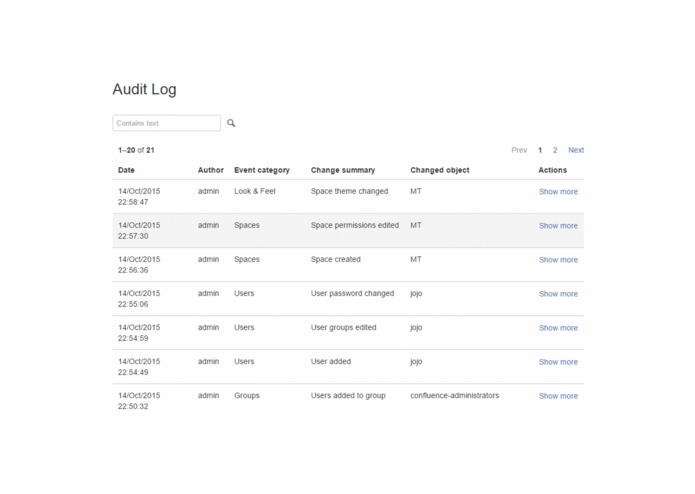Show more for Users added to group row
Screen dimensions: 695x494
coord(558,397)
